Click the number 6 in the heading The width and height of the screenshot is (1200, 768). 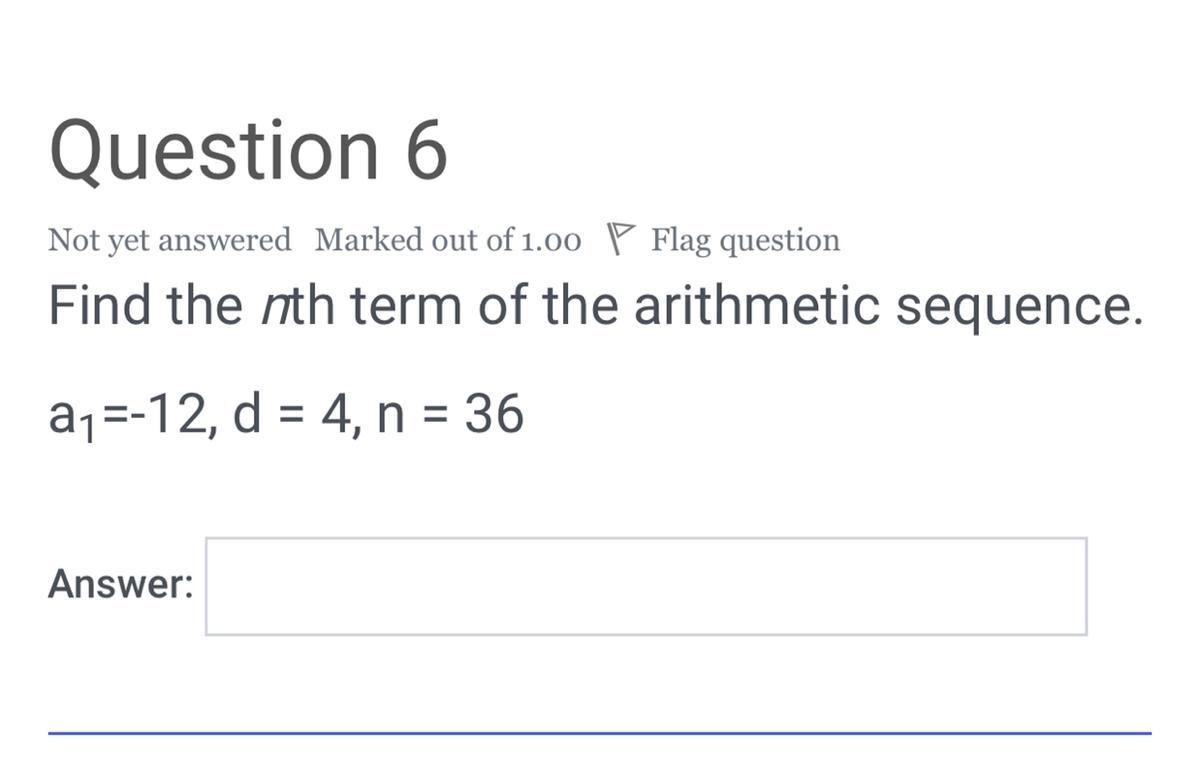[x=426, y=152]
